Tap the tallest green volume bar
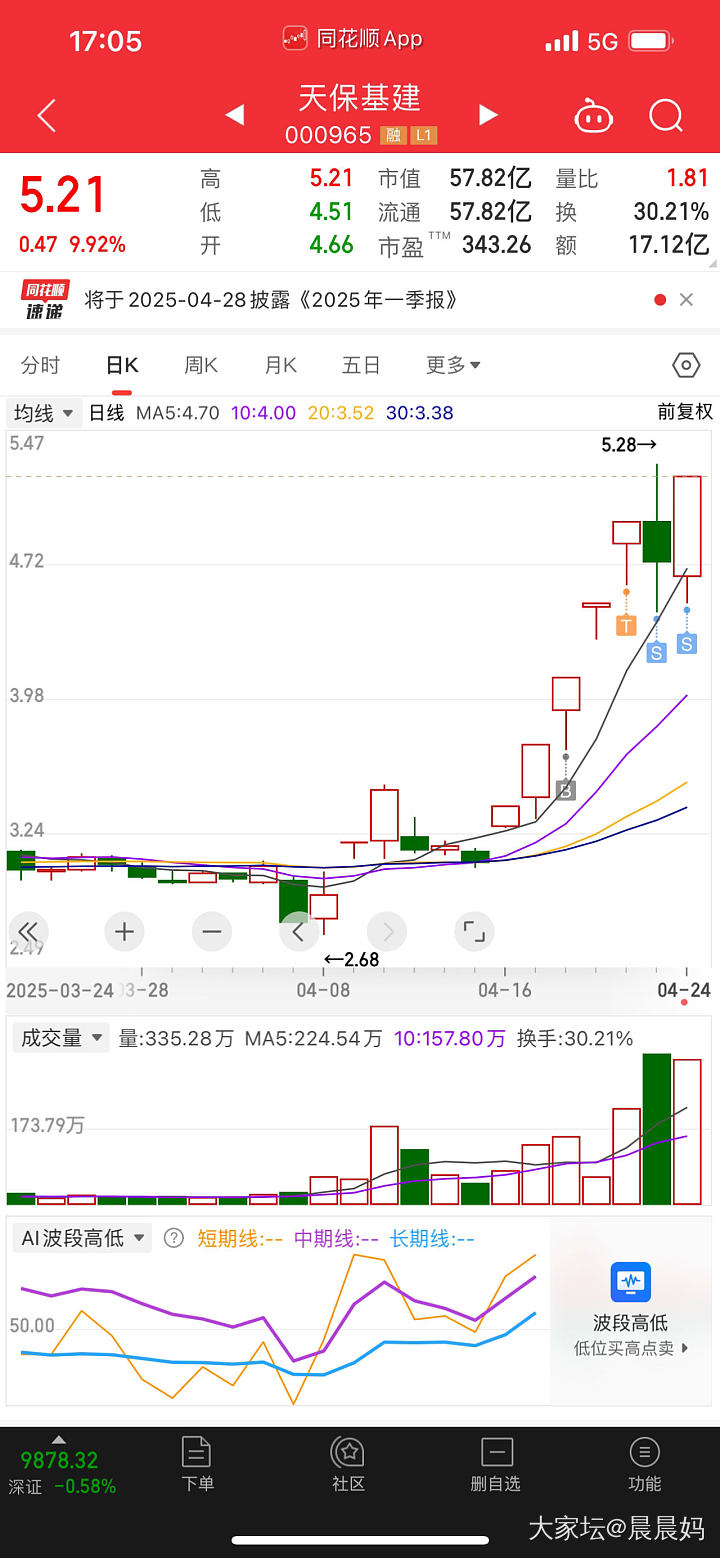Viewport: 720px width, 1558px height. pos(657,1129)
